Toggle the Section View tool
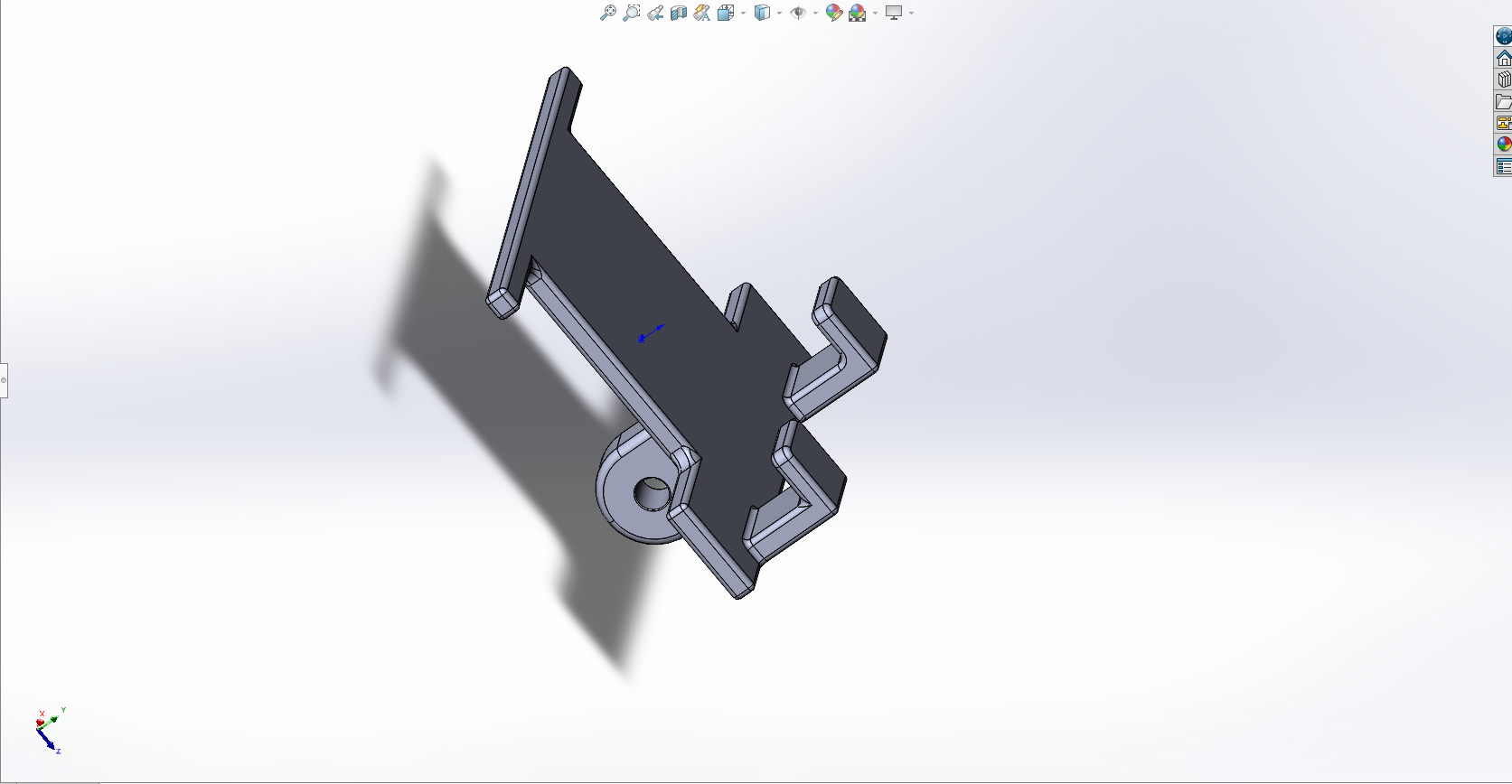The height and width of the screenshot is (784, 1512). (x=679, y=13)
